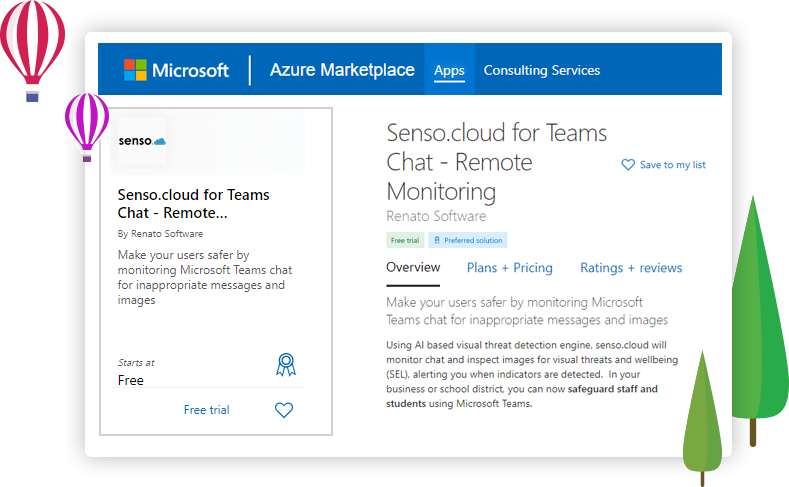This screenshot has height=487, width=789.
Task: Click the heart icon beside Save to my list
Action: [x=628, y=165]
